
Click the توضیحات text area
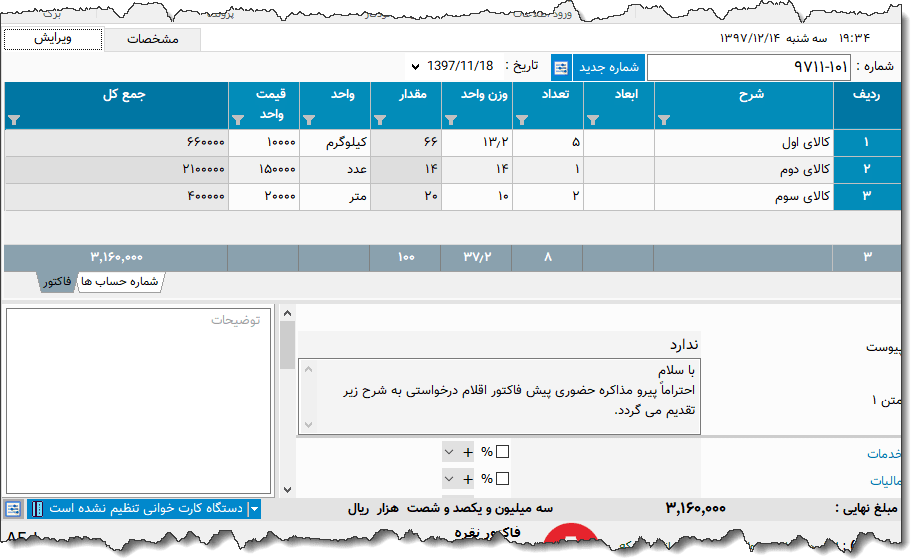(139, 401)
